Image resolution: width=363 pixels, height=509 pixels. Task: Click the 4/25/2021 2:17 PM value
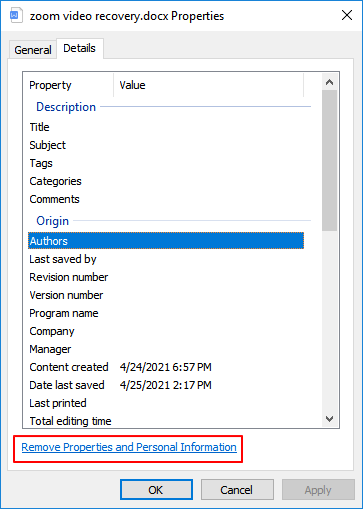click(166, 385)
